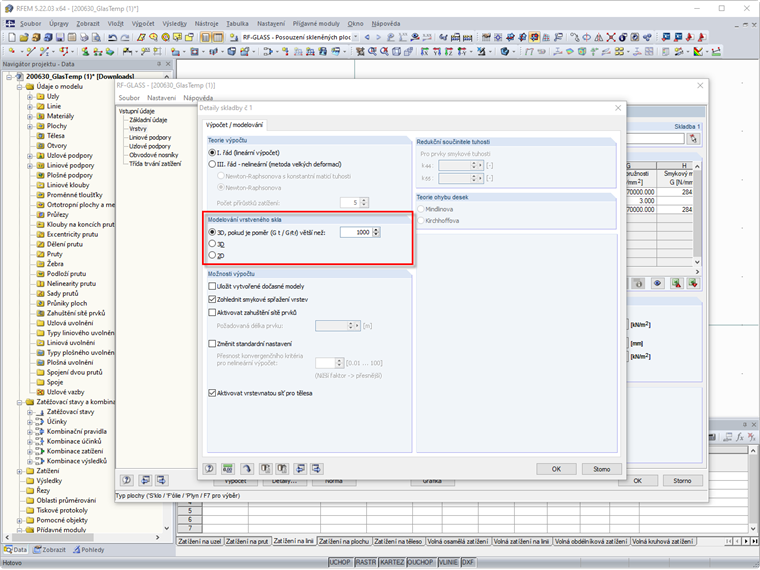Collapse Zatěžovací stavy a kombinace folder

(20, 402)
